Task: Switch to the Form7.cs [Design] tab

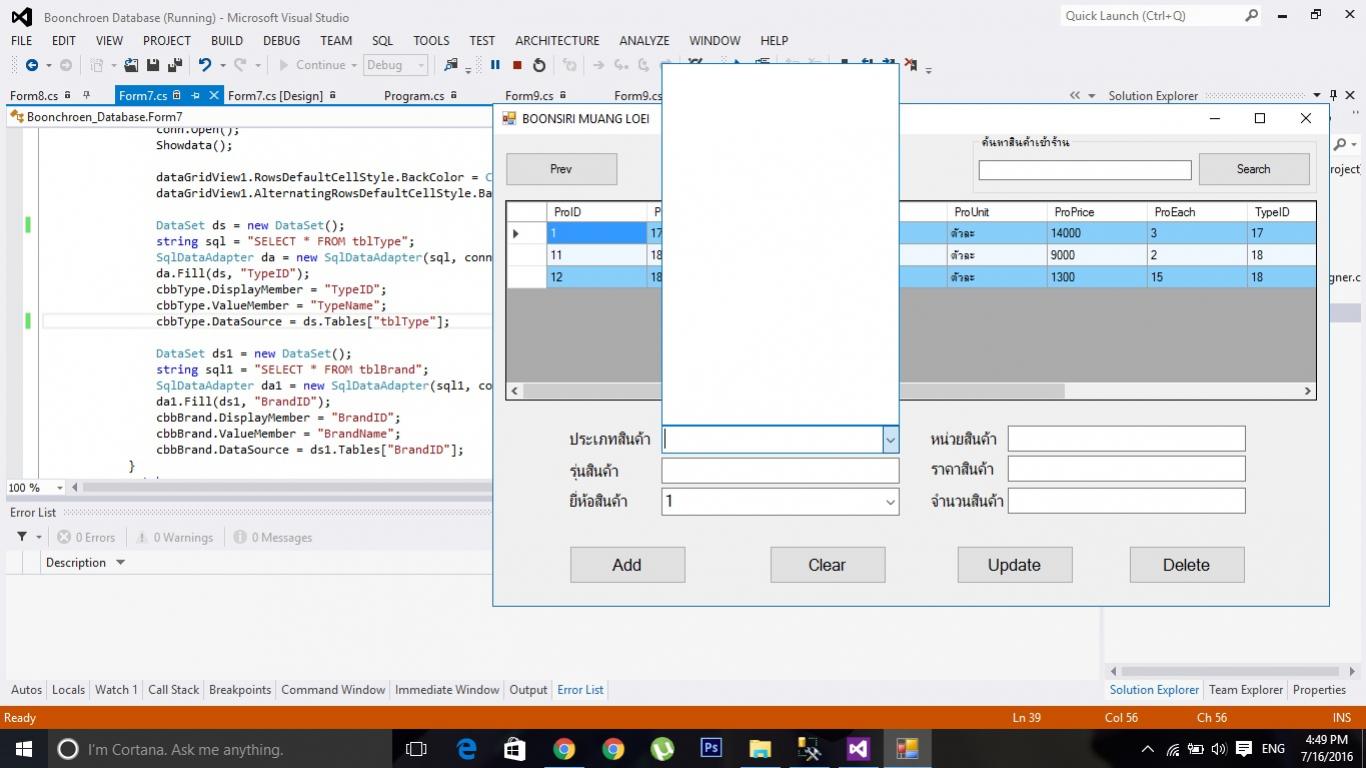Action: [x=275, y=96]
